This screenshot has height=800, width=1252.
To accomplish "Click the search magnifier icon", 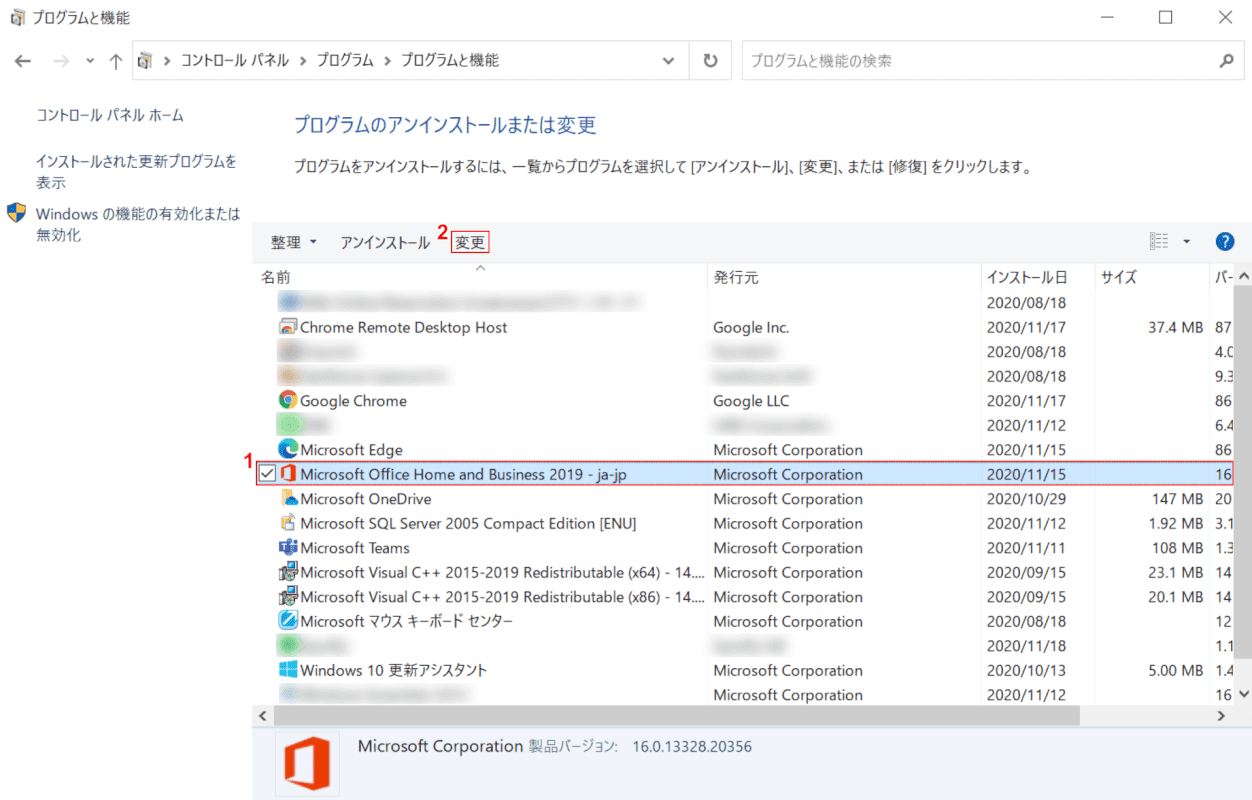I will click(1226, 61).
